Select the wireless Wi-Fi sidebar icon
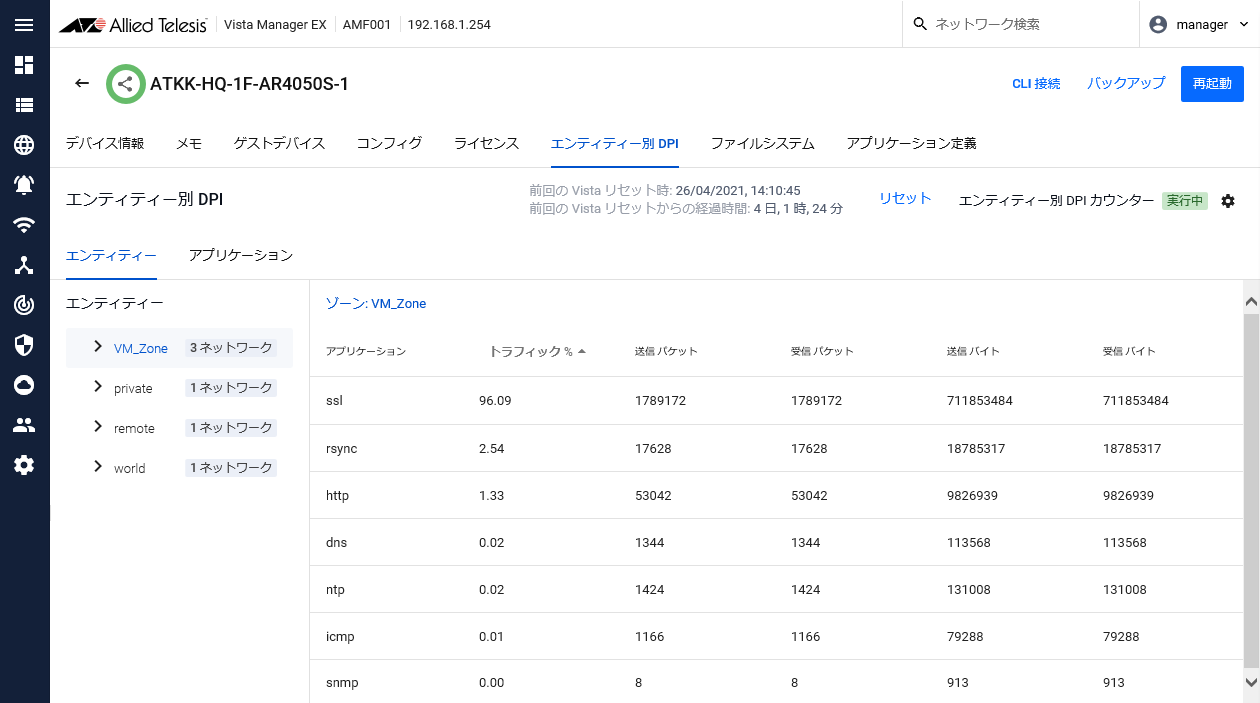1260x703 pixels. (x=24, y=225)
